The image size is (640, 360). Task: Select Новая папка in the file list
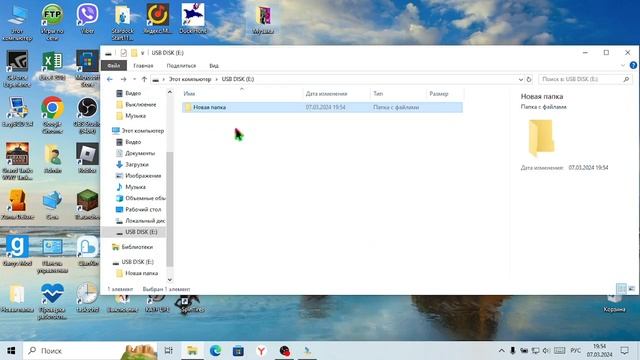322,107
